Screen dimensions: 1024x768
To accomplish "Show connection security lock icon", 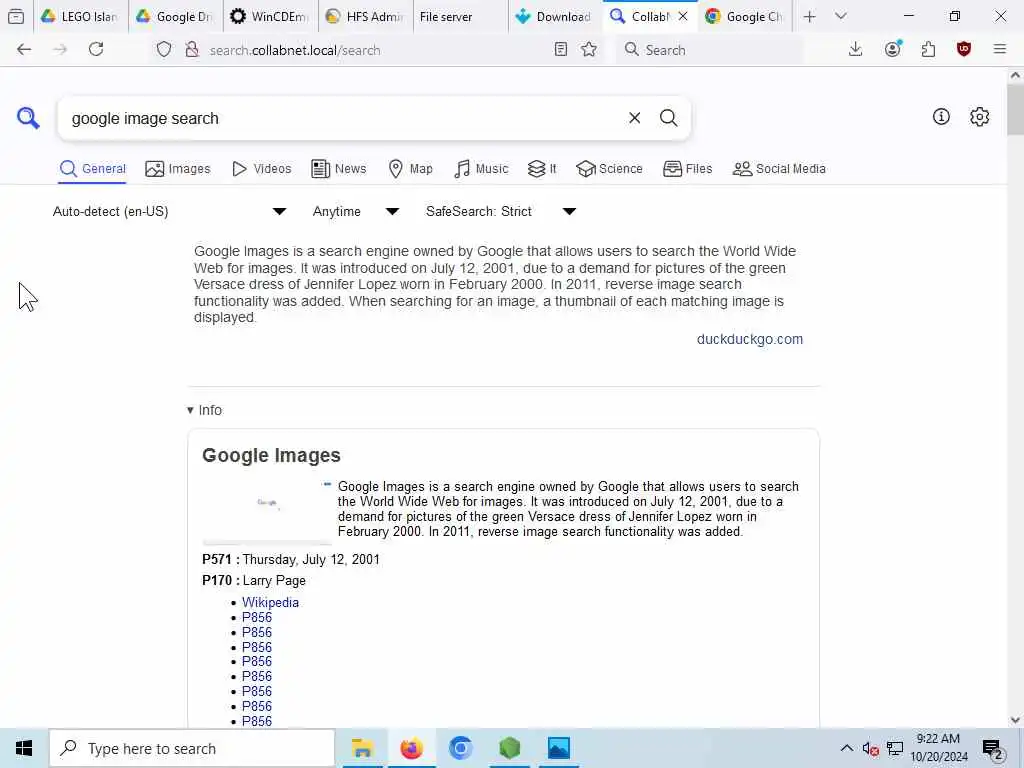I will pyautogui.click(x=191, y=50).
